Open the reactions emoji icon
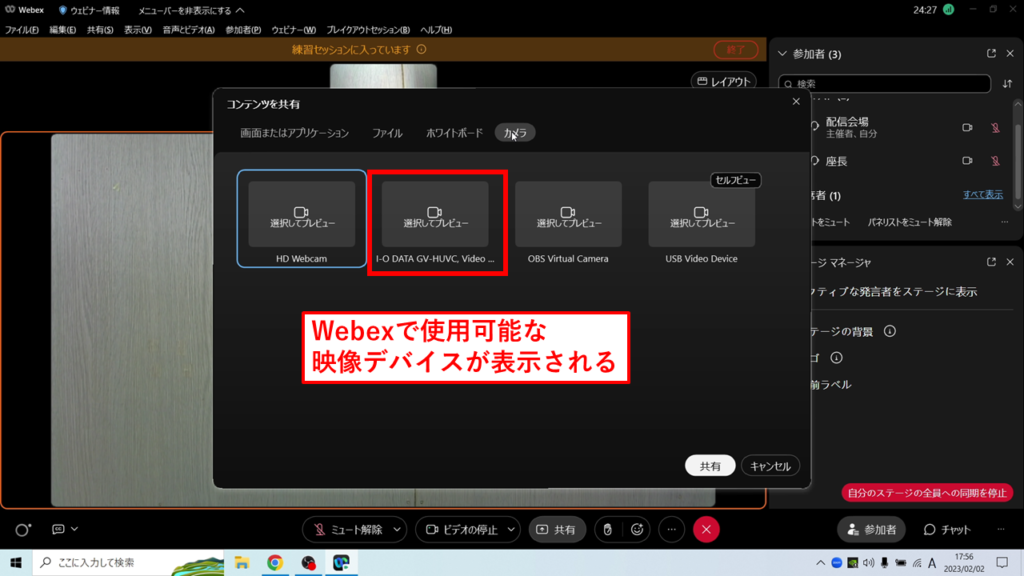Viewport: 1024px width, 576px height. point(636,530)
